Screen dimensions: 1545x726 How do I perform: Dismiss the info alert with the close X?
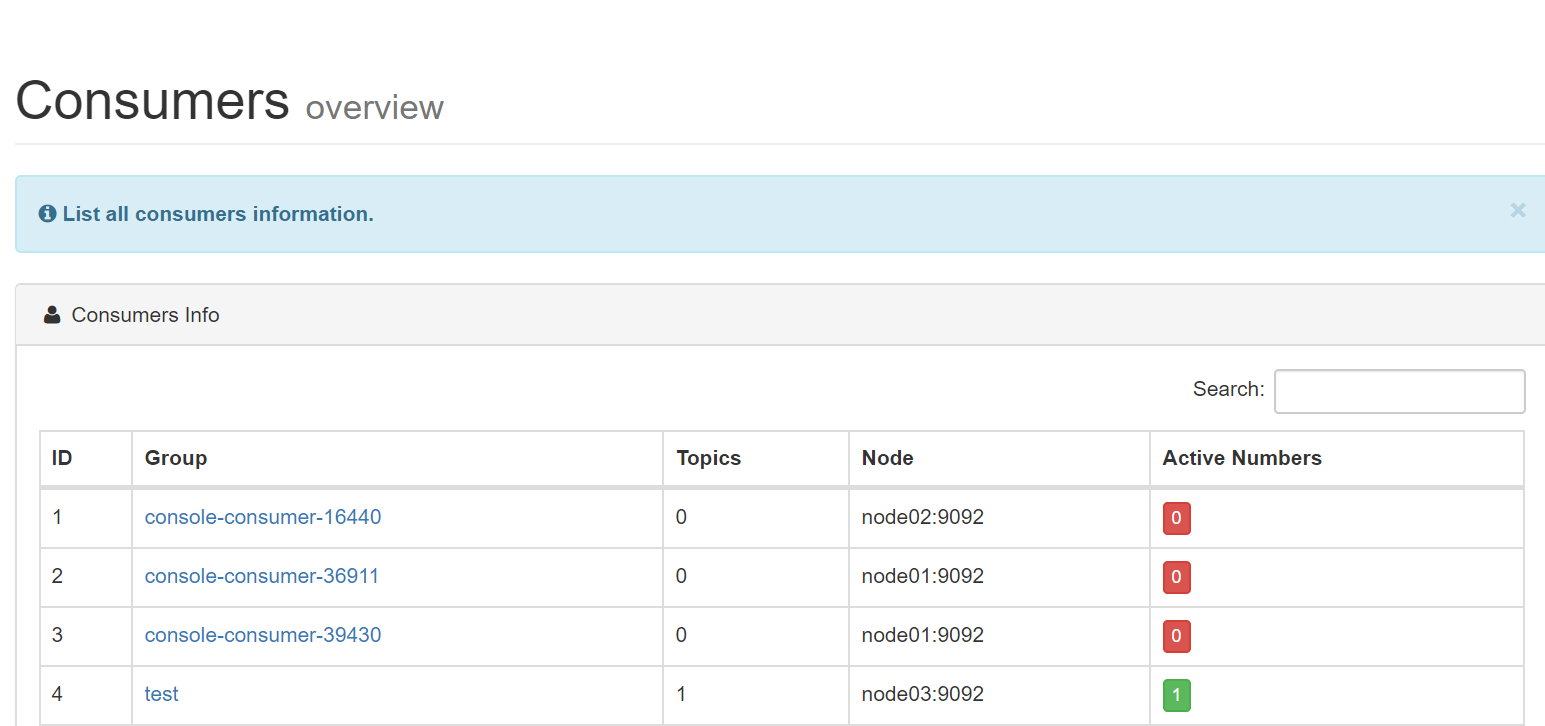(x=1517, y=210)
